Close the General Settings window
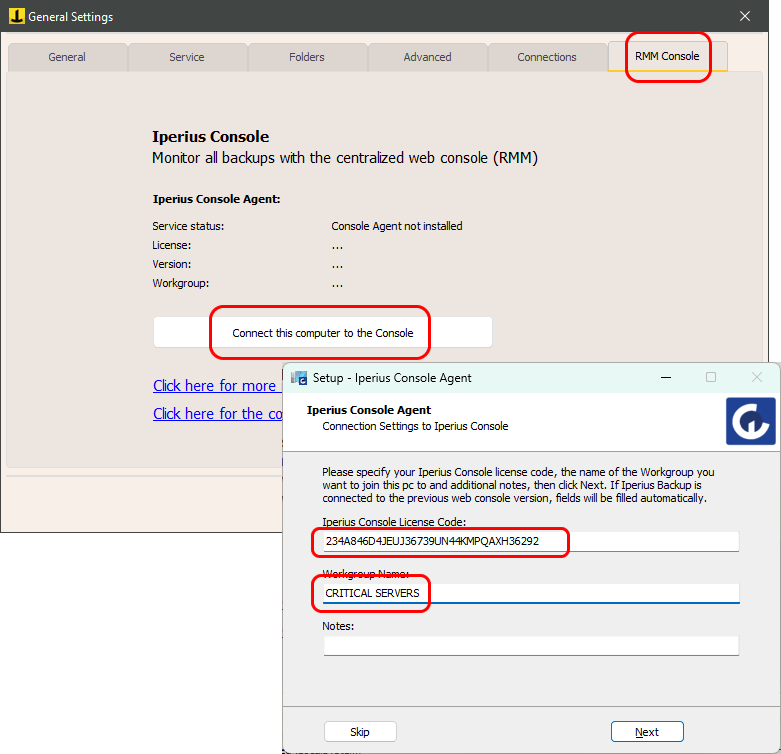This screenshot has height=754, width=781. [745, 16]
